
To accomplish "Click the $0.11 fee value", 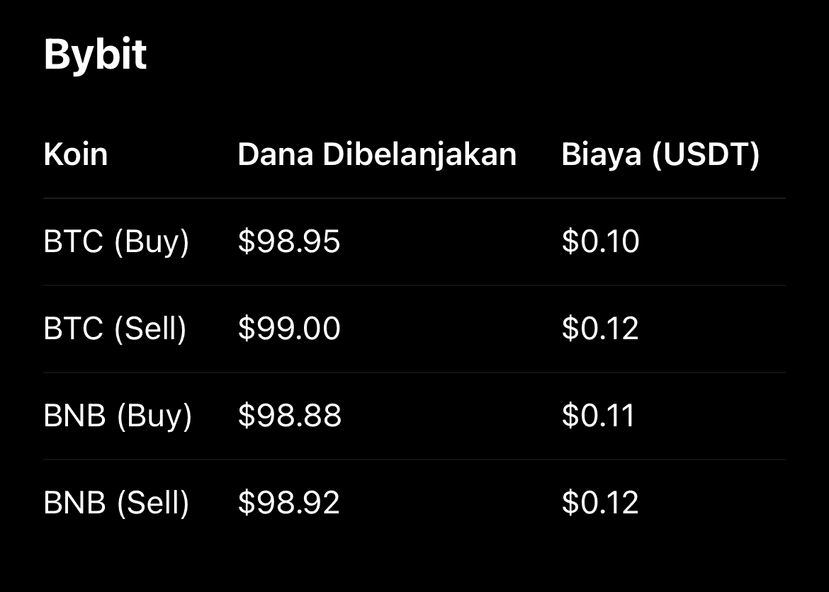I will [598, 416].
